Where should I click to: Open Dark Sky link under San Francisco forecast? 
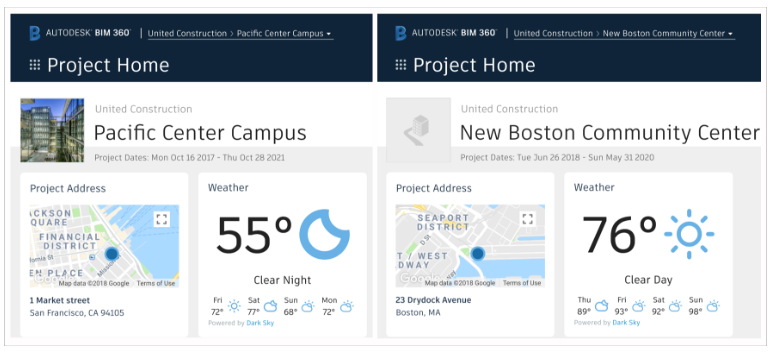[260, 323]
